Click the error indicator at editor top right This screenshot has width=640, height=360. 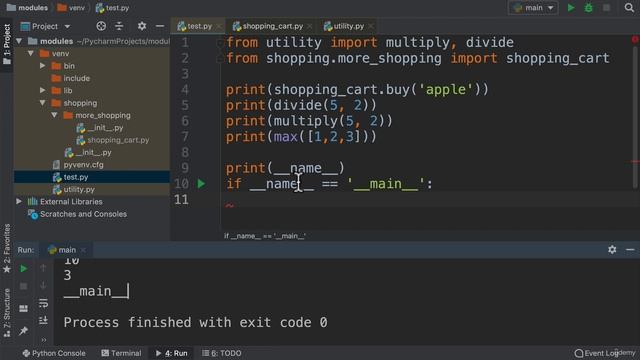635,40
